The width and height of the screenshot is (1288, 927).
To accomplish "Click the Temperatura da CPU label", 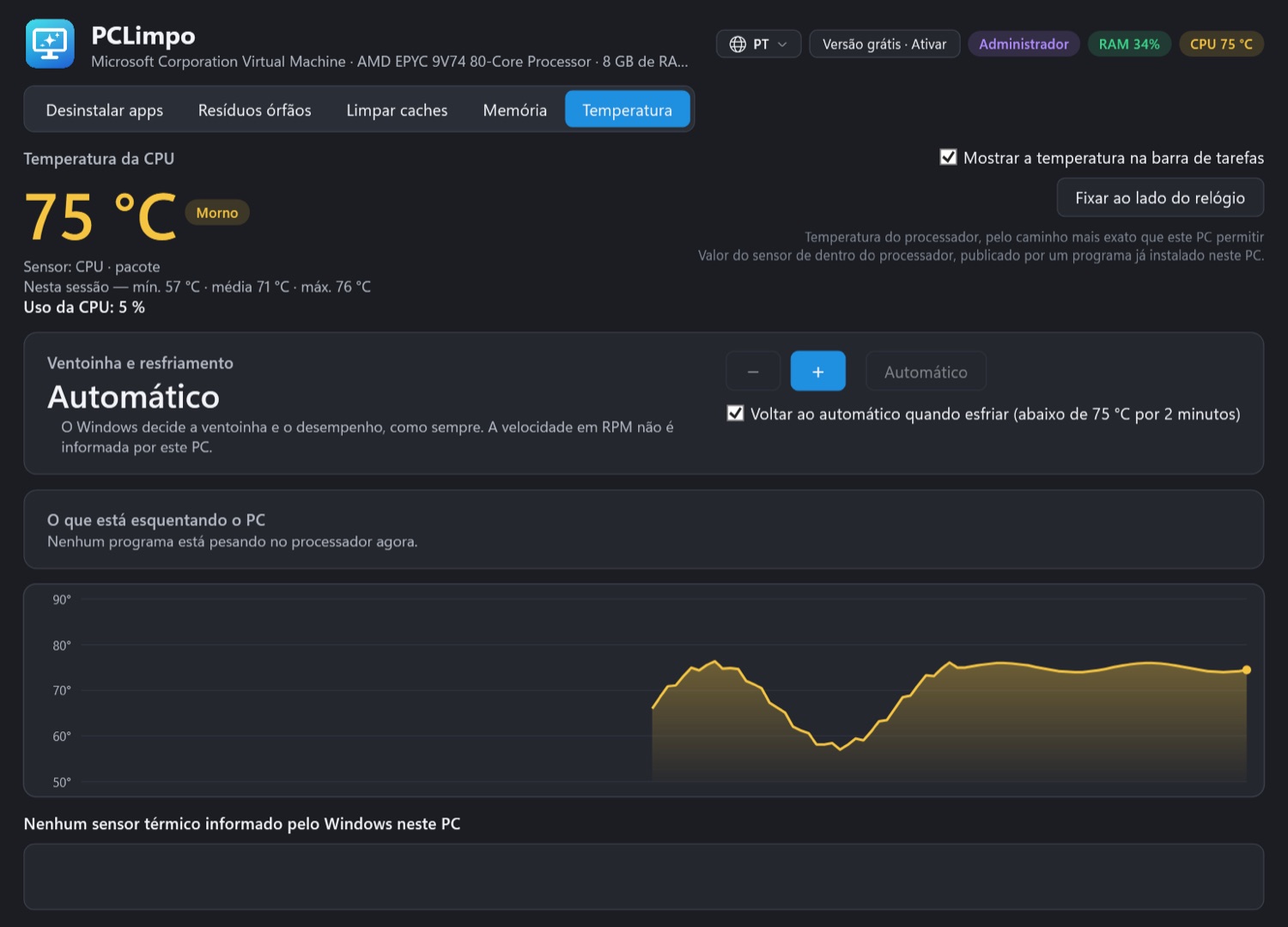I will click(x=99, y=159).
